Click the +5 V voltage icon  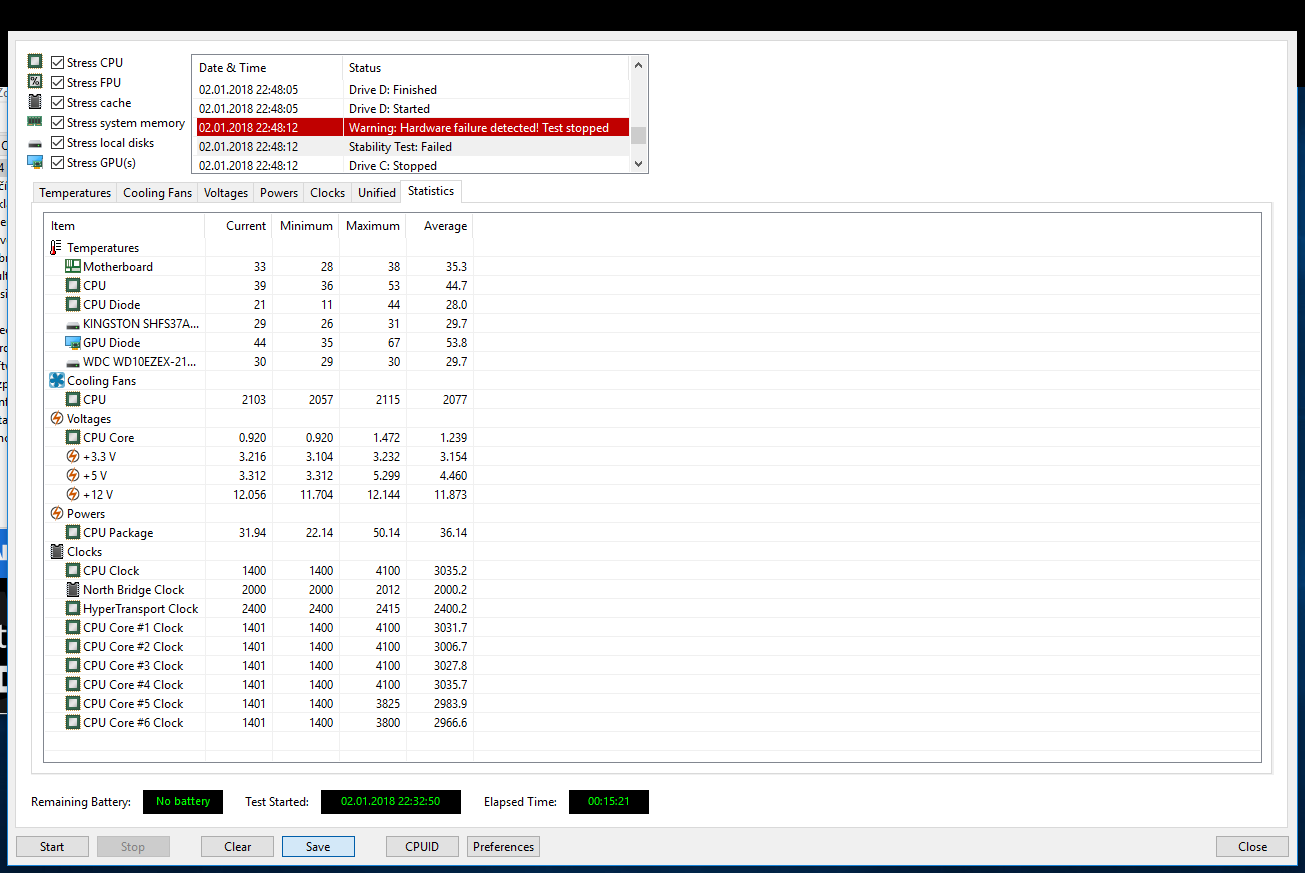tap(72, 476)
